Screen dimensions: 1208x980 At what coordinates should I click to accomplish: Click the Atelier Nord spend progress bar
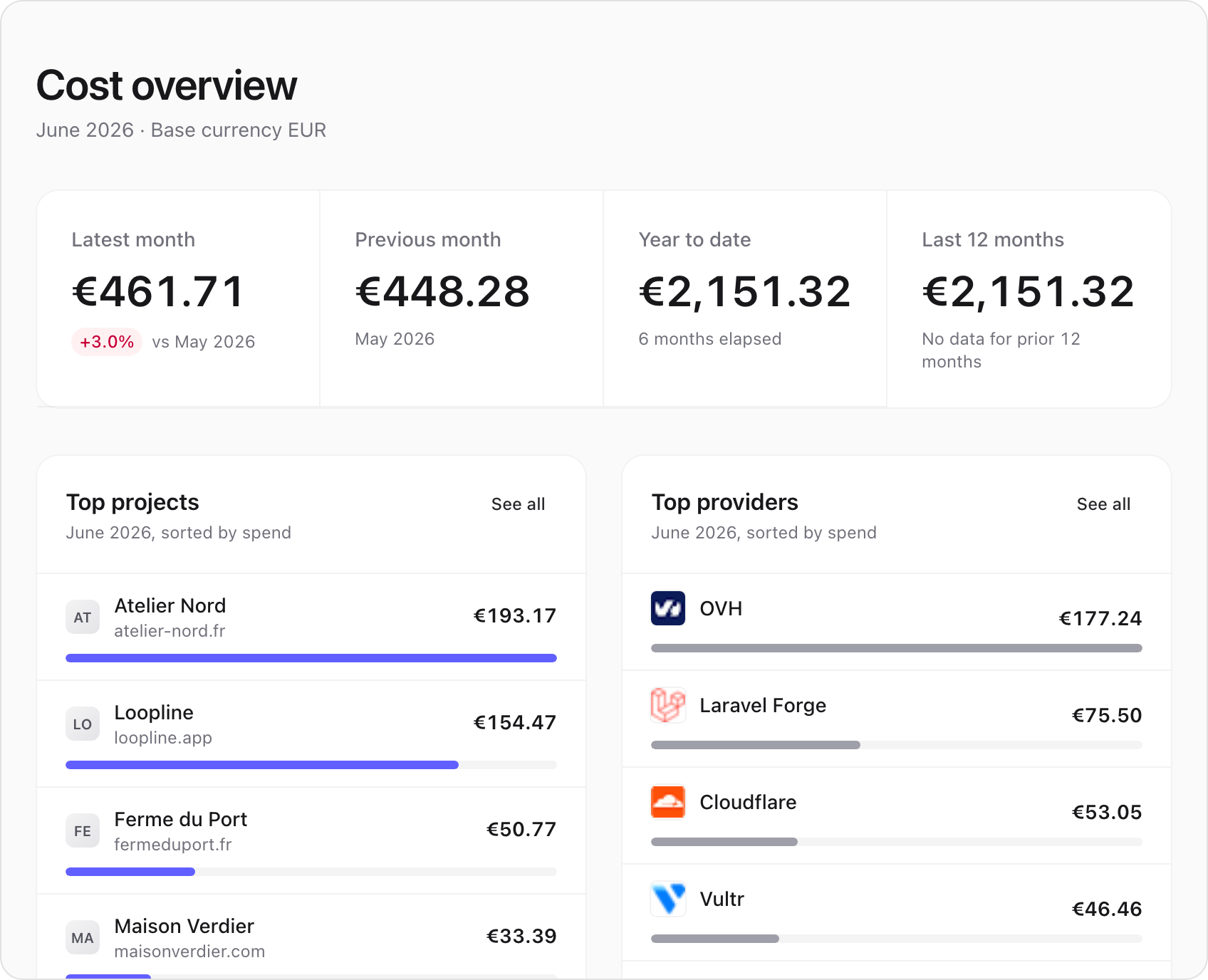tap(311, 658)
